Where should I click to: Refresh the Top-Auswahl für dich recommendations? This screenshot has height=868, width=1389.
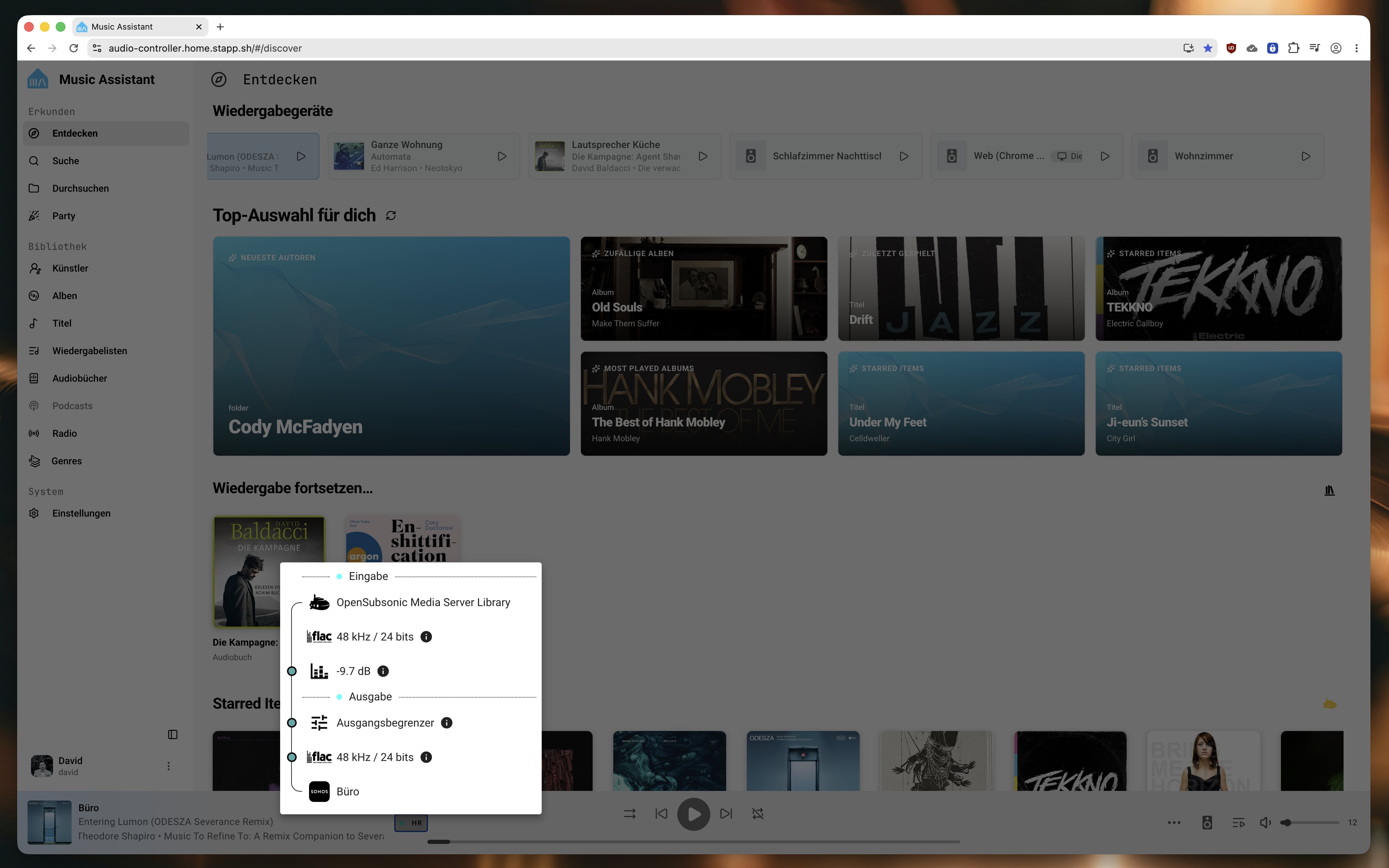[x=391, y=215]
